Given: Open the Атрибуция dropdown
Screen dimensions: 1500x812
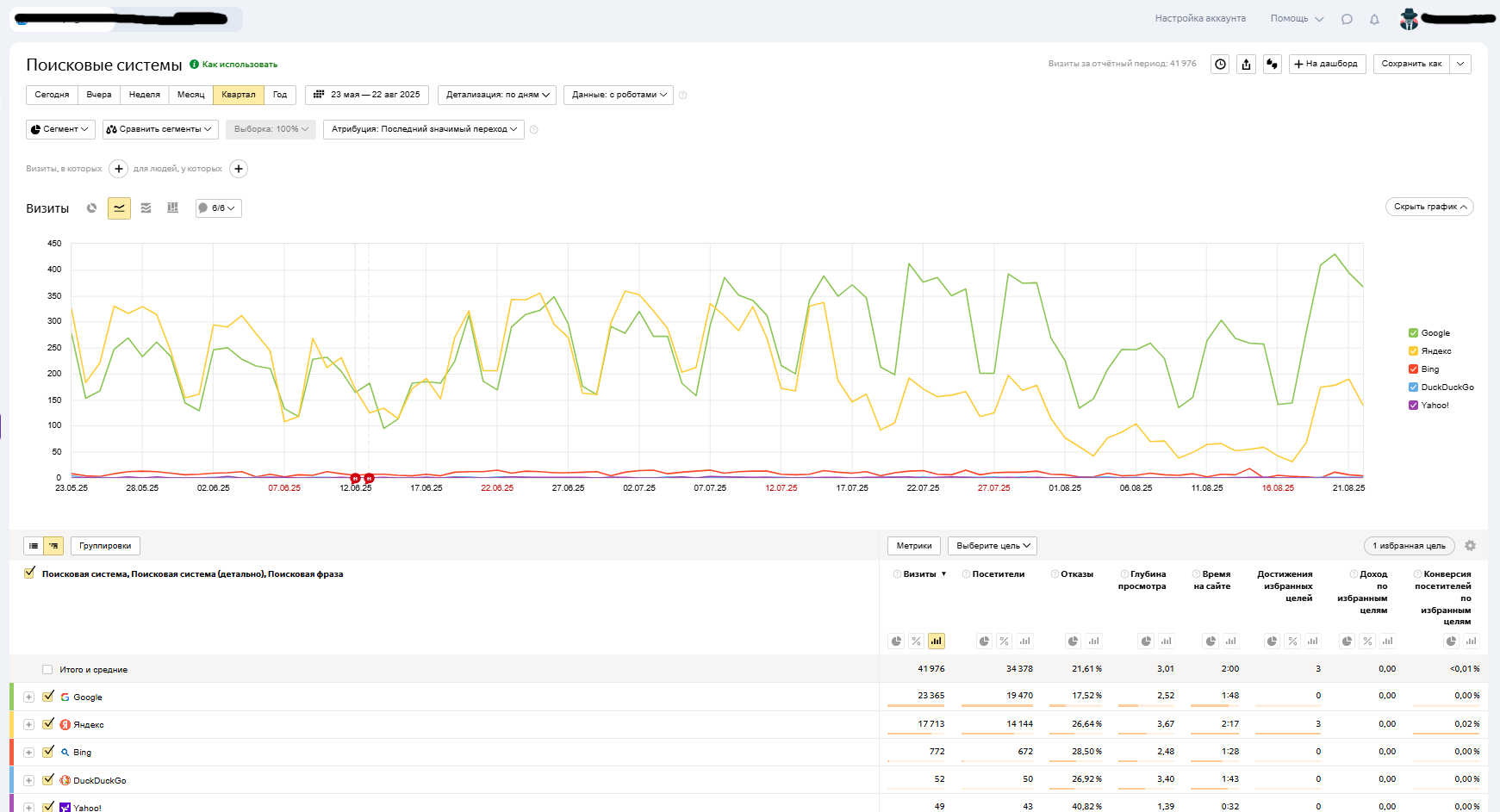Looking at the screenshot, I should tap(424, 129).
